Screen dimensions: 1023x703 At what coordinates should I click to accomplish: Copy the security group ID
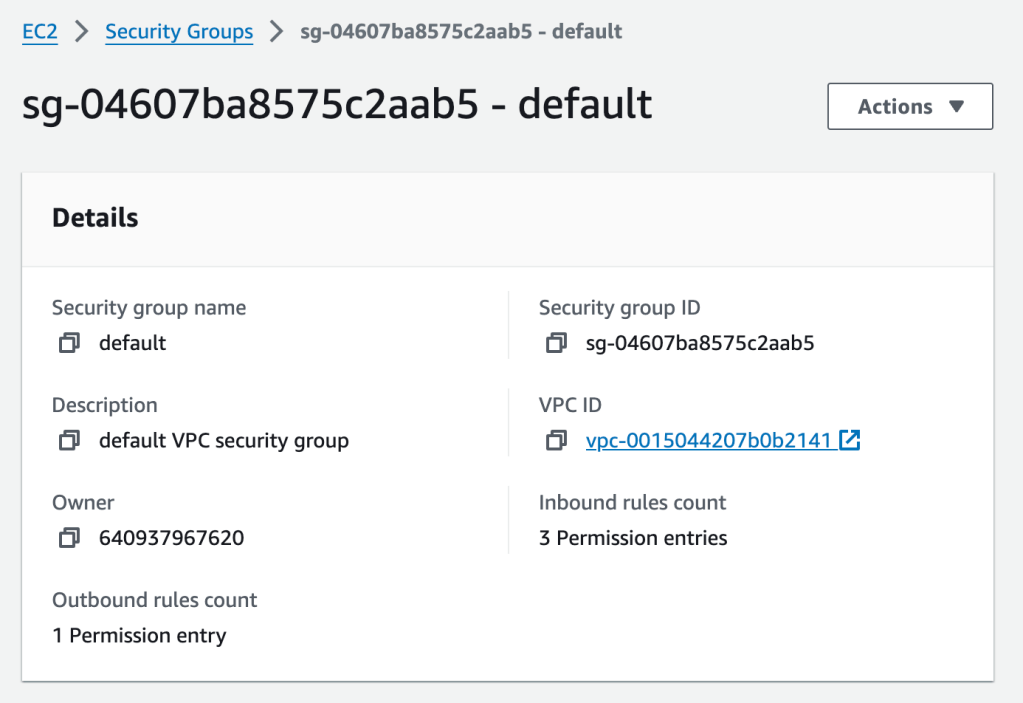556,343
